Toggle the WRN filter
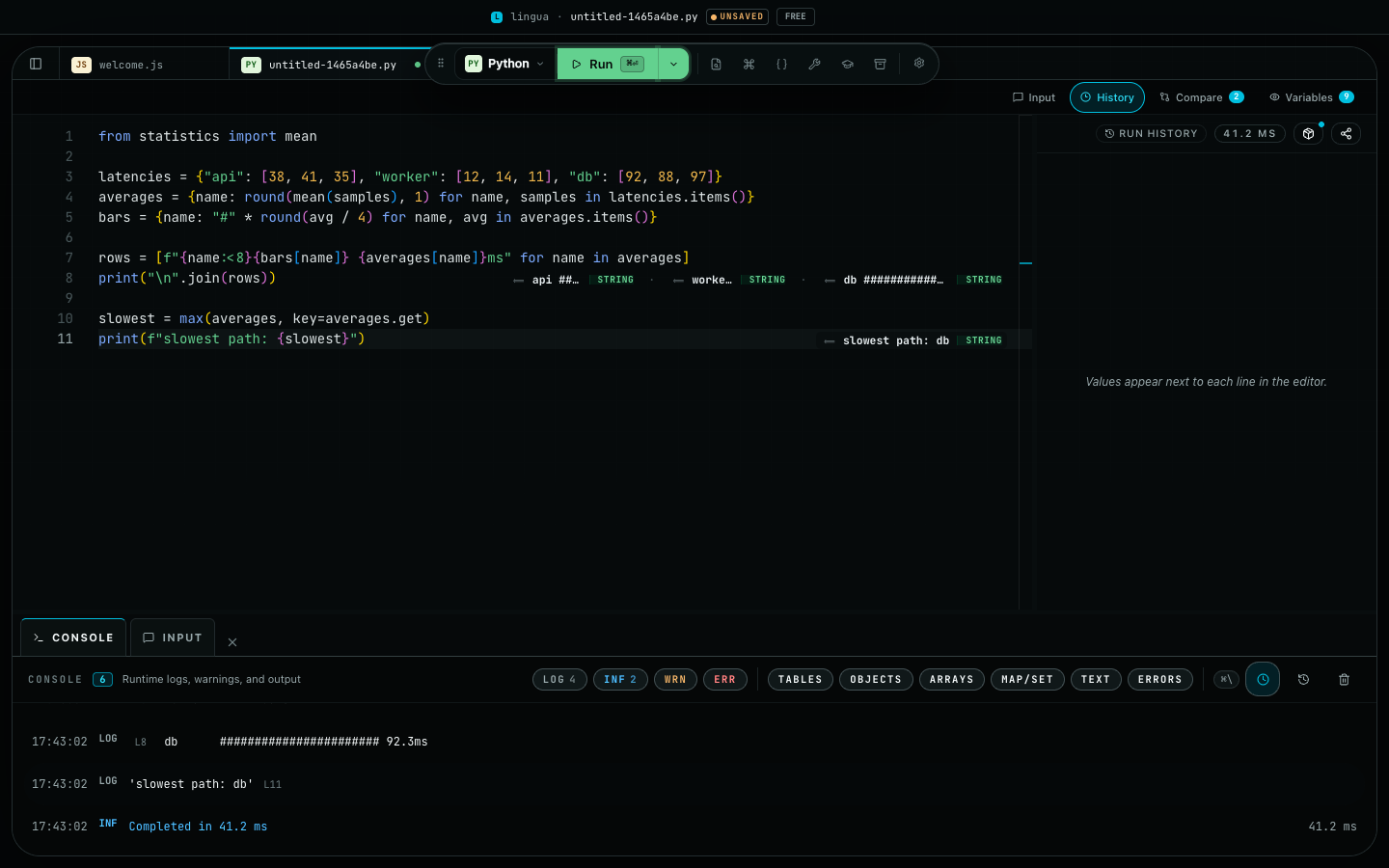 coord(675,679)
